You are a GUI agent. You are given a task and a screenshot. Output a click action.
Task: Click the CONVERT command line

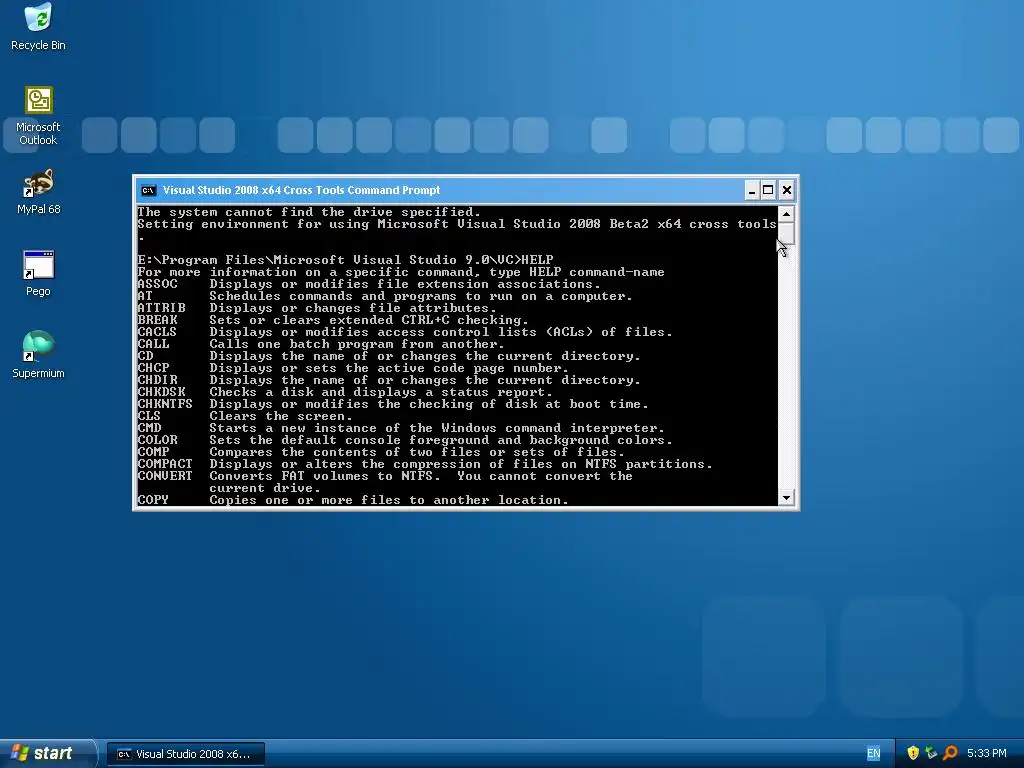tap(385, 482)
